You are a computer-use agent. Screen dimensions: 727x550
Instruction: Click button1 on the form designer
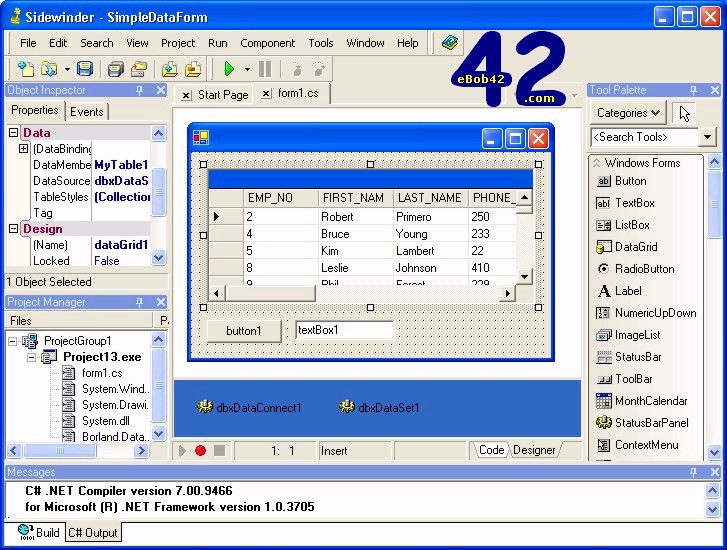pos(243,331)
